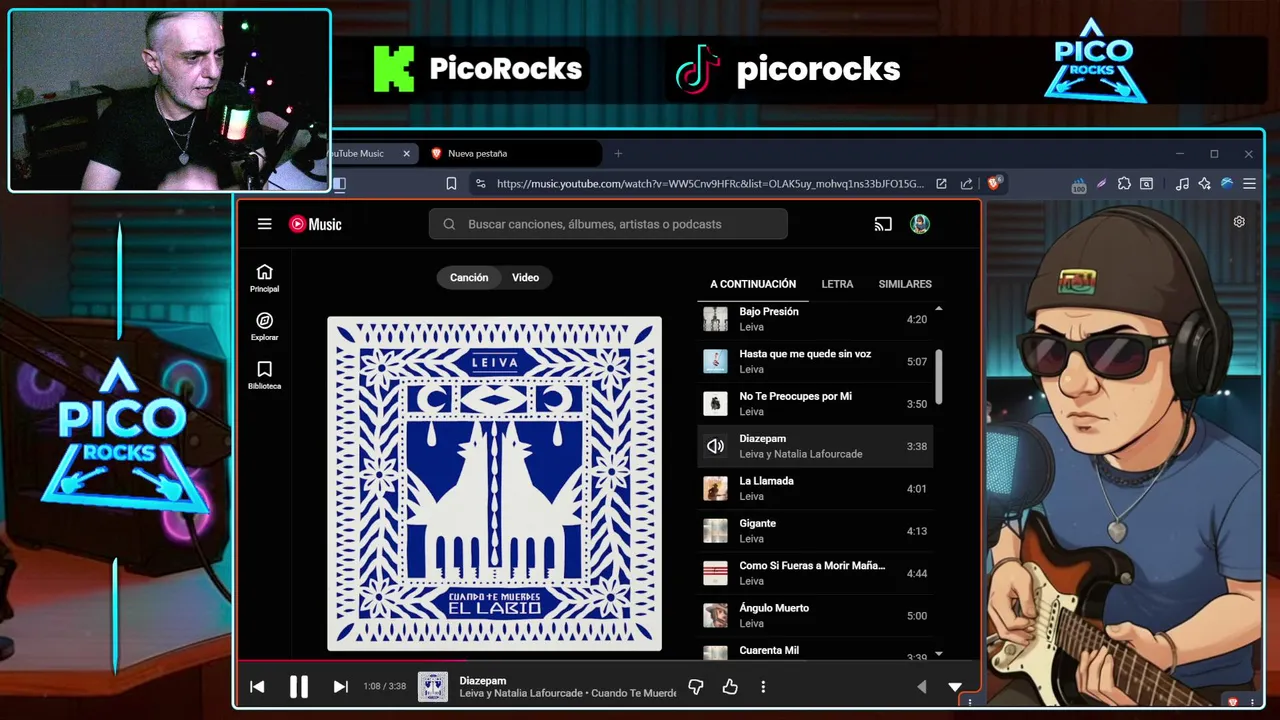
Task: Play Bajo Presión from the queue
Action: pyautogui.click(x=815, y=319)
